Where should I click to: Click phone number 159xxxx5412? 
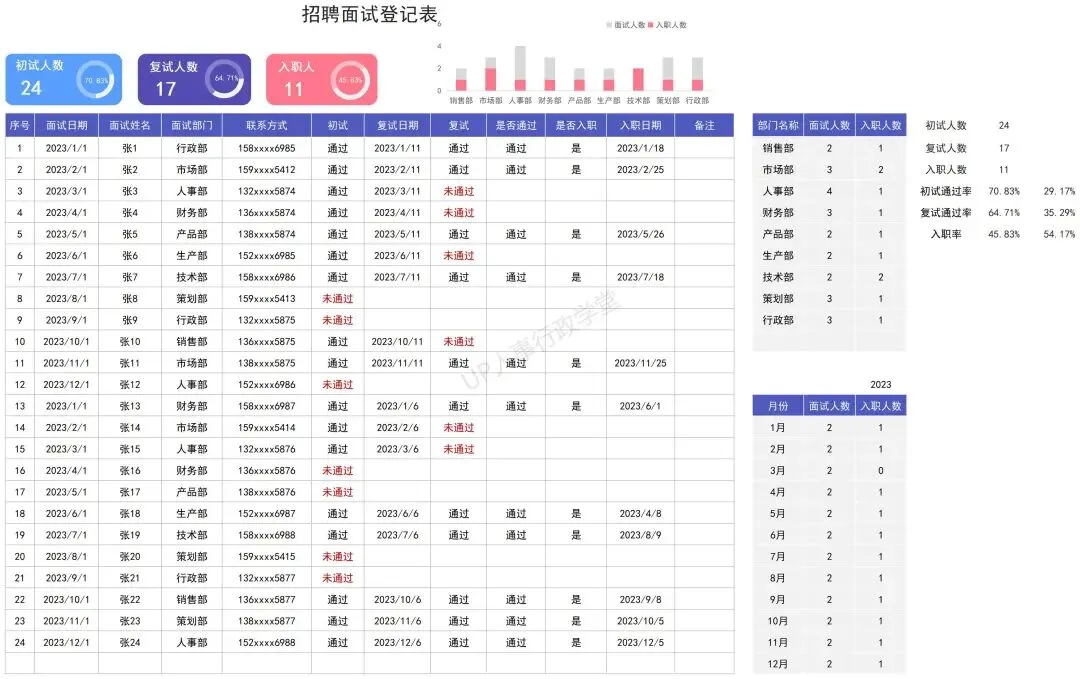click(x=267, y=169)
